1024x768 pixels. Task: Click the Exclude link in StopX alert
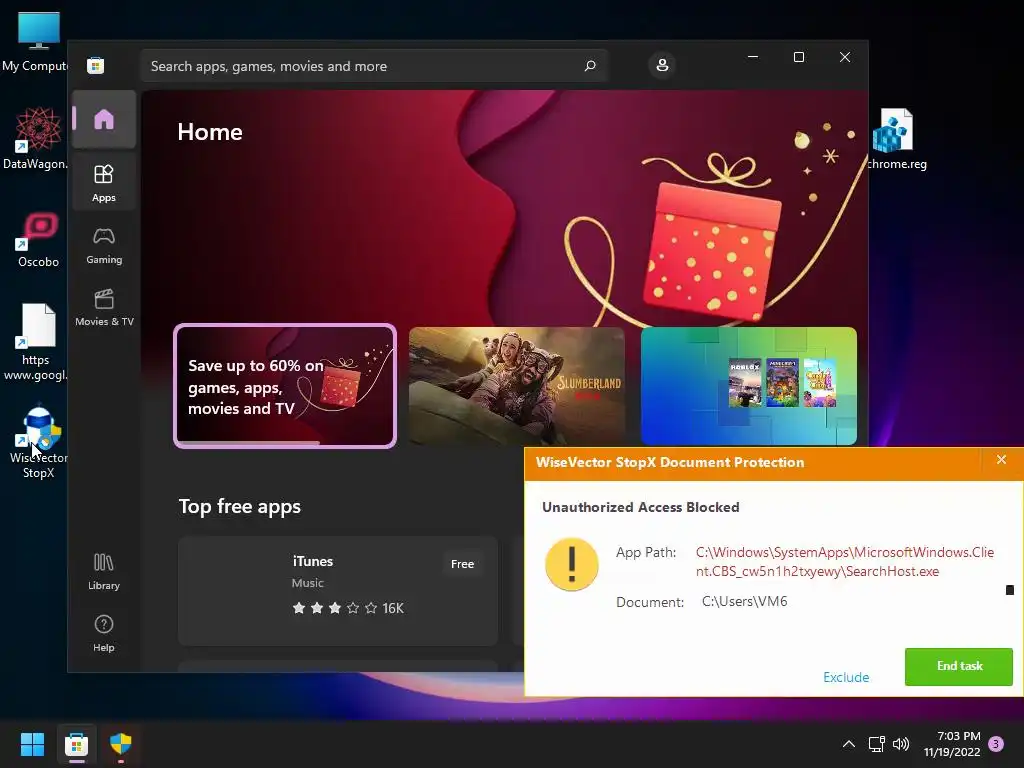[x=846, y=677]
